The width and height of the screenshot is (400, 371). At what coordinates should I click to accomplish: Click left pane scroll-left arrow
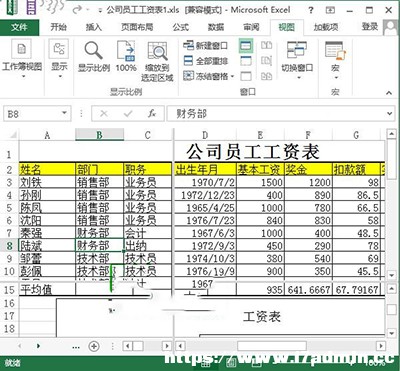(127, 346)
